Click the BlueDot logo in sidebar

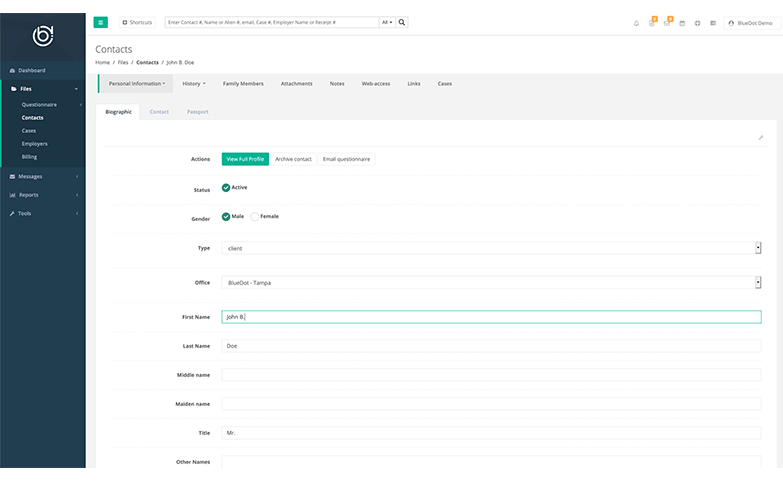tap(43, 37)
